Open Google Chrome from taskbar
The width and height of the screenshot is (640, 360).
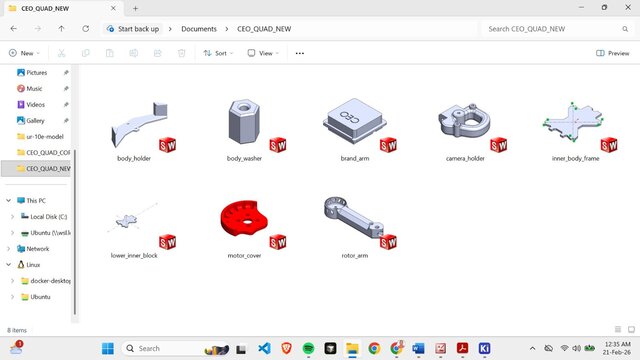point(374,349)
